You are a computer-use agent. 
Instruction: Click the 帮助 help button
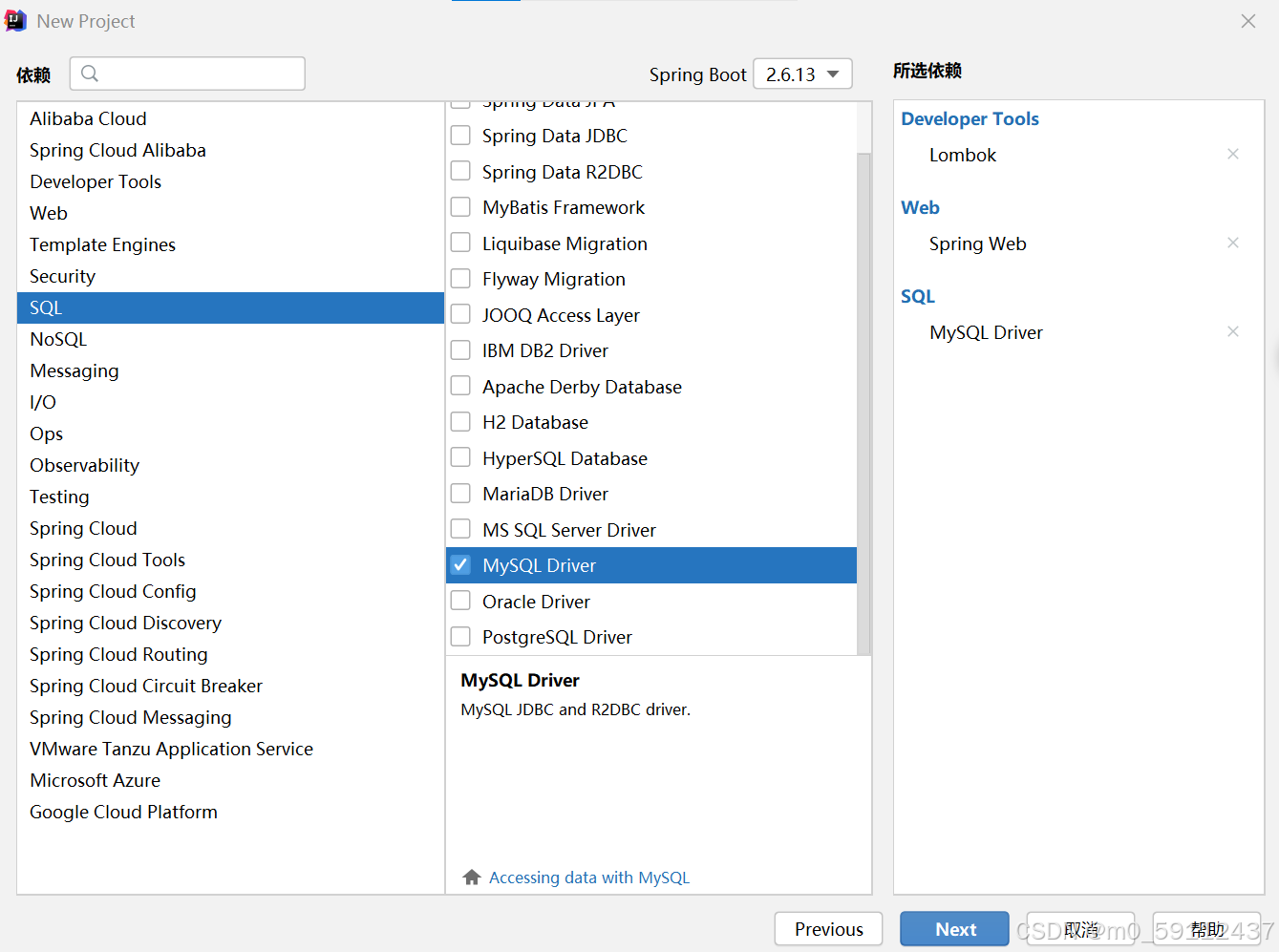[1206, 929]
